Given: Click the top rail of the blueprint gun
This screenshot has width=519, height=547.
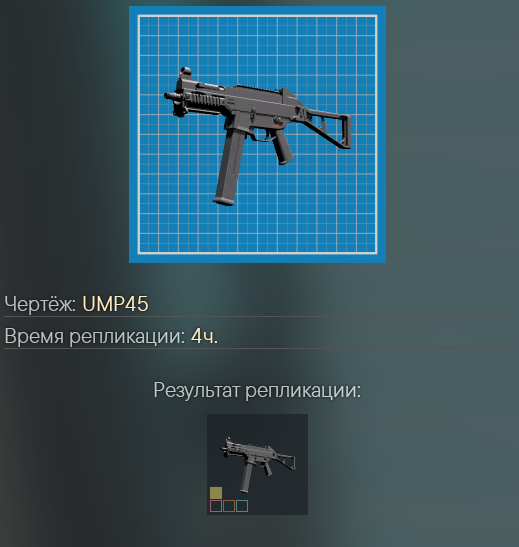Looking at the screenshot, I should [x=258, y=89].
